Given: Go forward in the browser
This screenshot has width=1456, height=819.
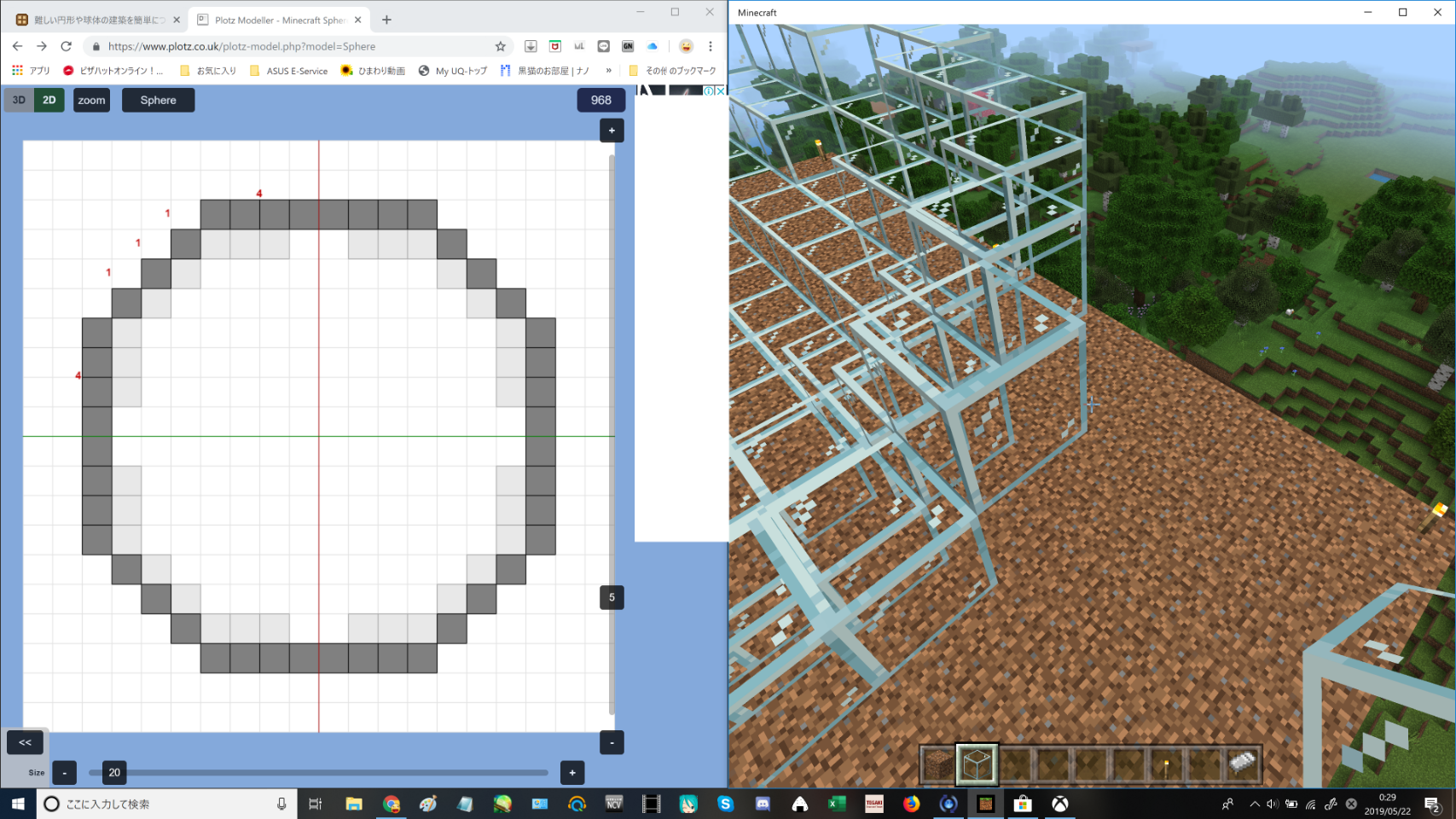Looking at the screenshot, I should point(41,46).
